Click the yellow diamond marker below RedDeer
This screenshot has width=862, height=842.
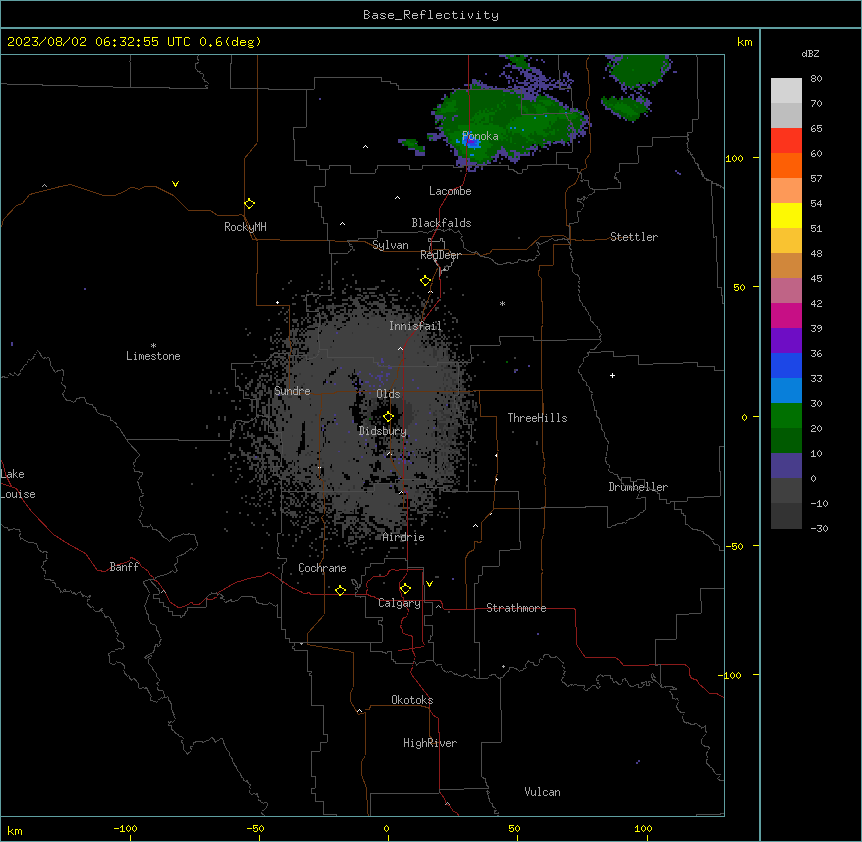(x=426, y=281)
